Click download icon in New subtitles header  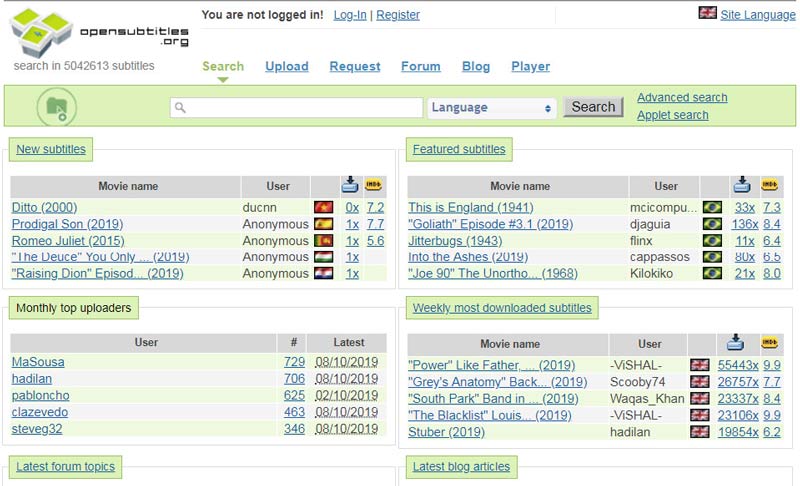tap(350, 185)
